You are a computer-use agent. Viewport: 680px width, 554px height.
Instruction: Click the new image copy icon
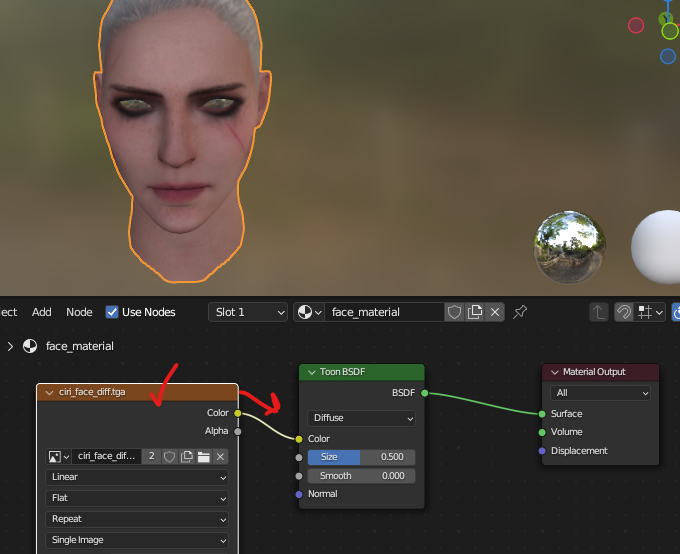[186, 456]
